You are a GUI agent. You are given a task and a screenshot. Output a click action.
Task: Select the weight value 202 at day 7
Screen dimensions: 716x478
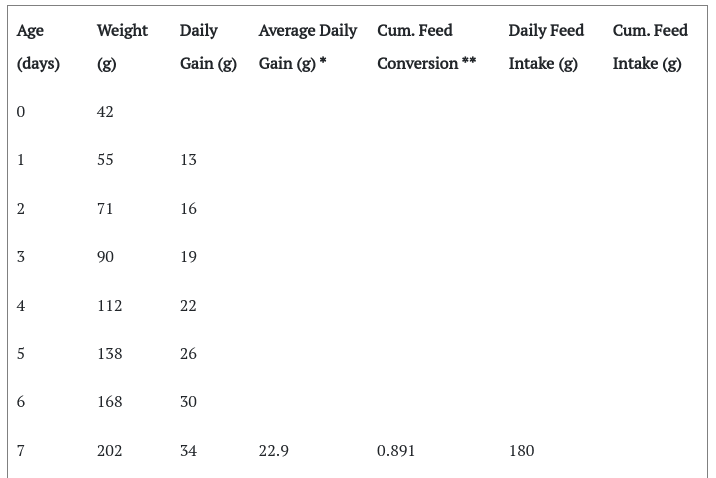pos(110,451)
